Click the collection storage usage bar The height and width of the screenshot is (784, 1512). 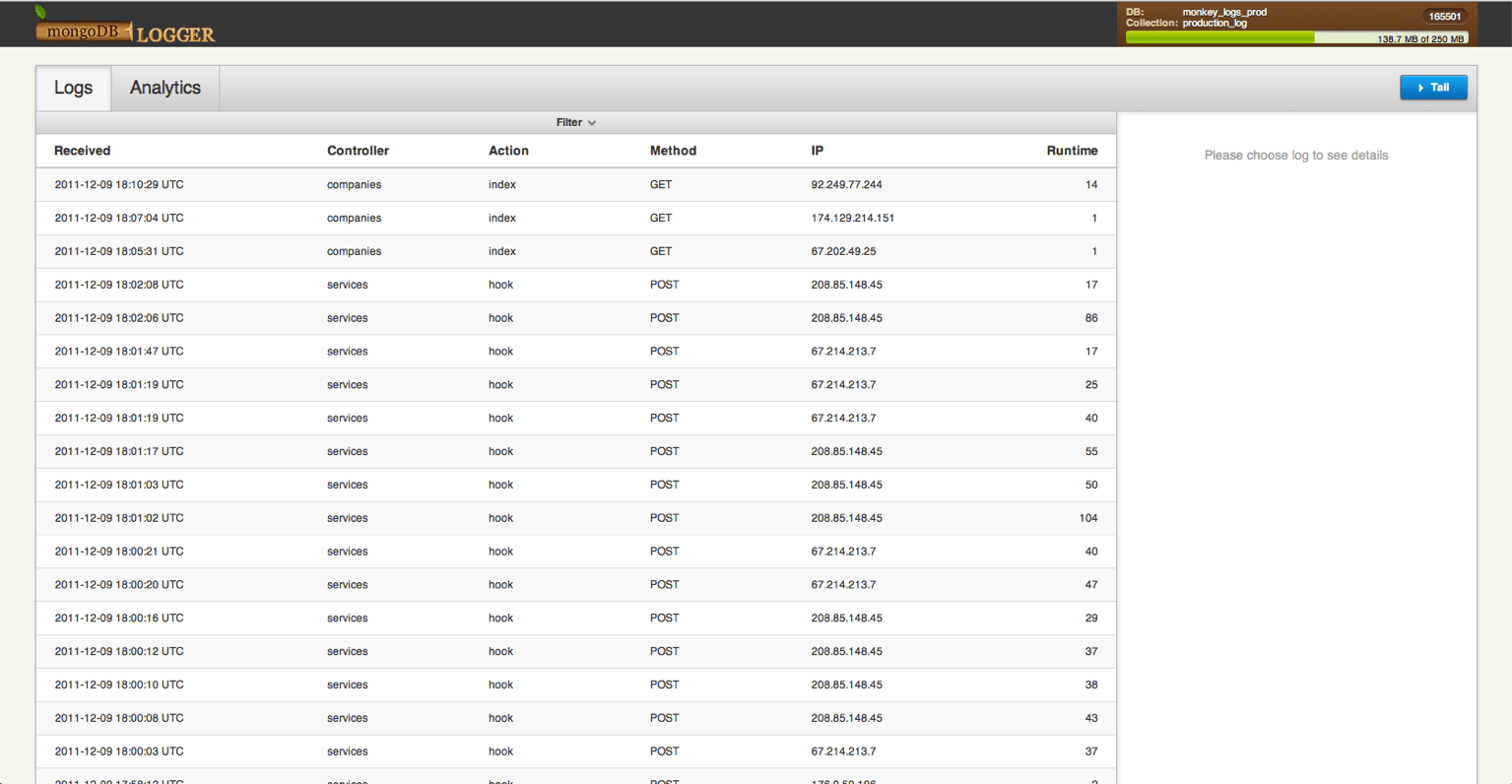click(1296, 38)
